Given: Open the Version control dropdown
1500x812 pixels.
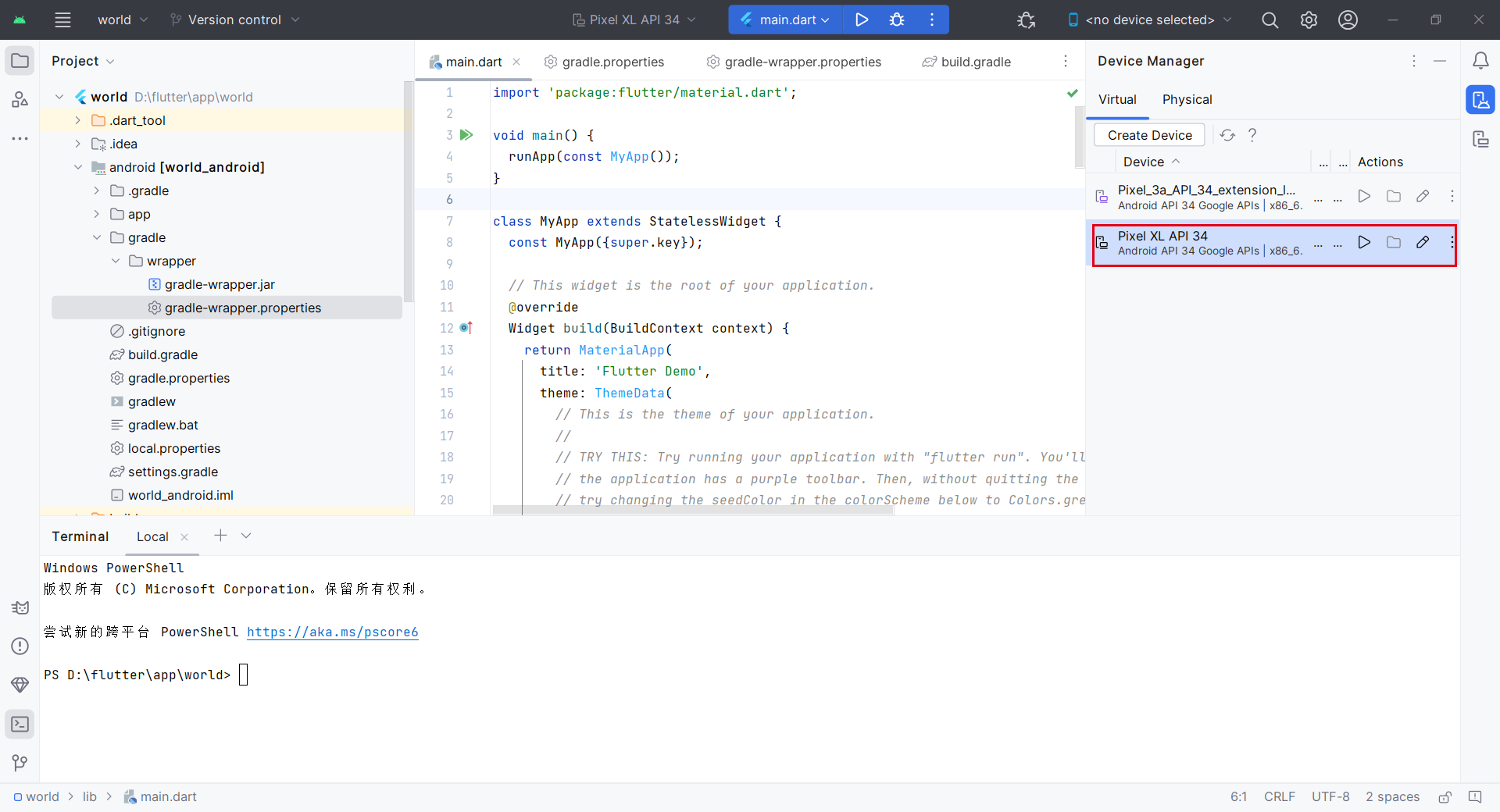Looking at the screenshot, I should tap(234, 20).
